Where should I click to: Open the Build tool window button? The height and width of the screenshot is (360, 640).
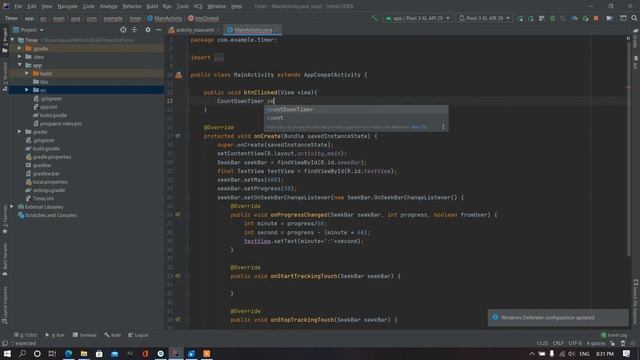click(x=112, y=335)
